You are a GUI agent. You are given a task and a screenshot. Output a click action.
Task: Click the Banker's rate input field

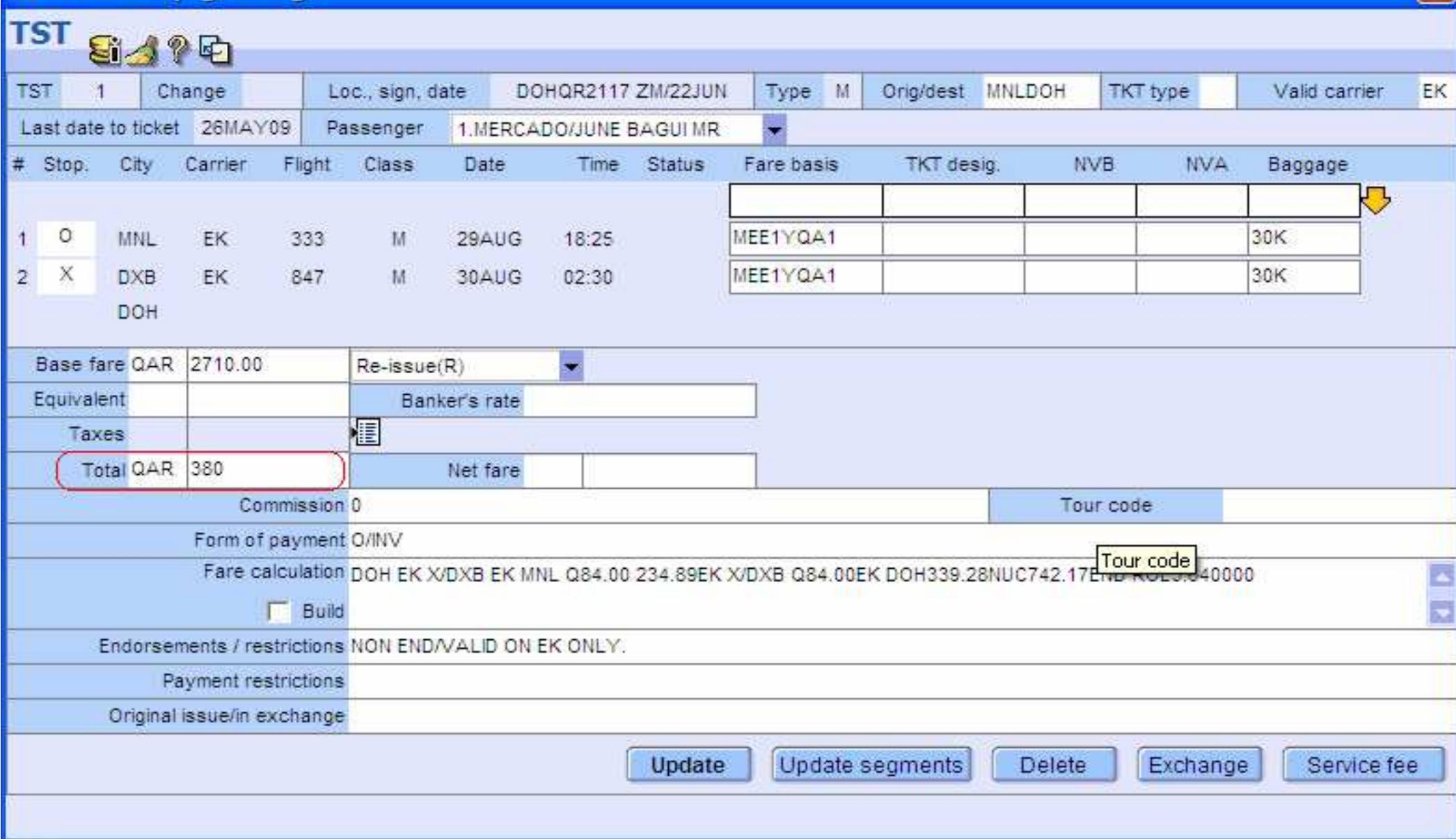638,401
